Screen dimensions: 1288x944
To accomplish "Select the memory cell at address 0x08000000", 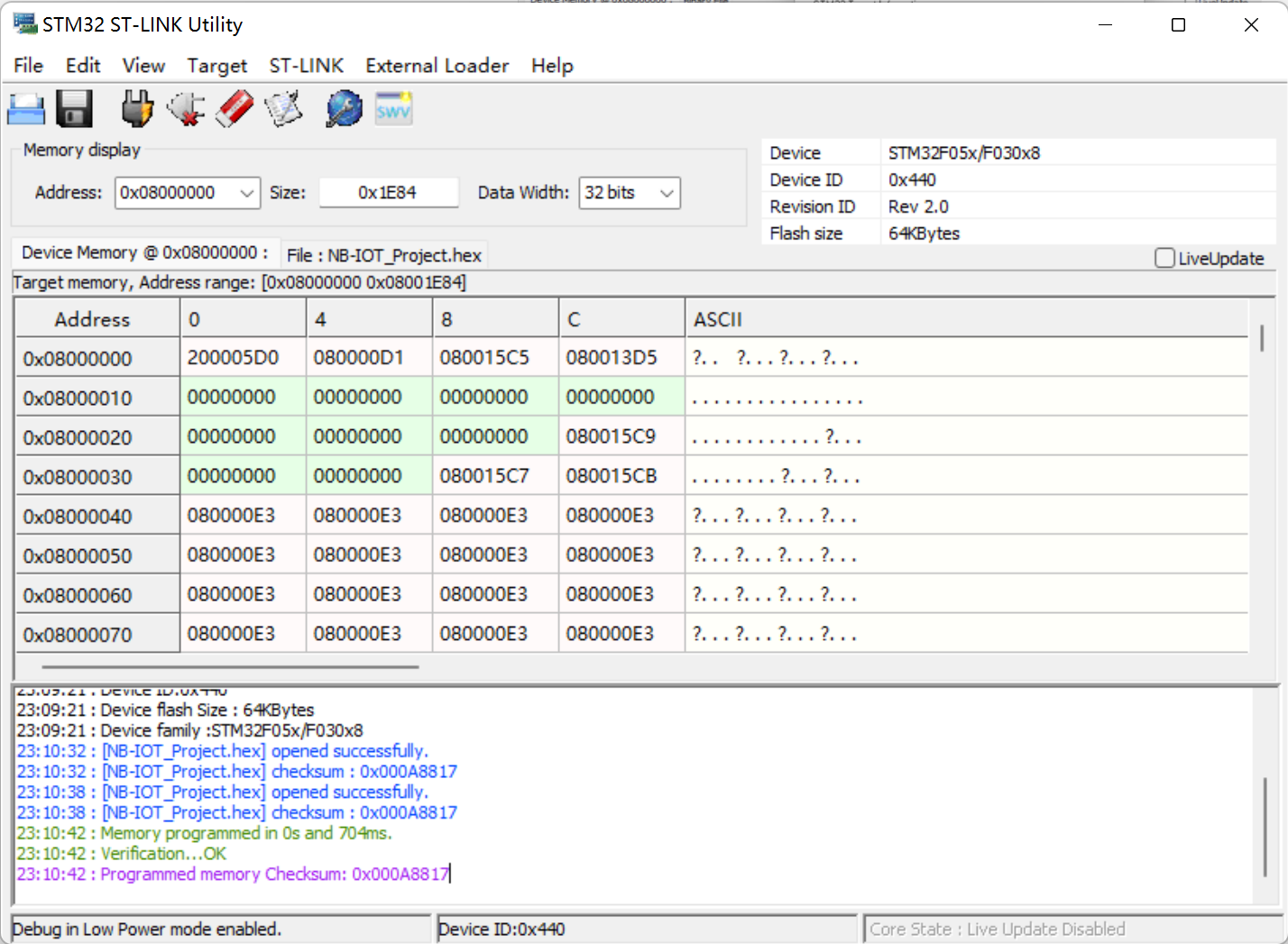I will point(233,358).
